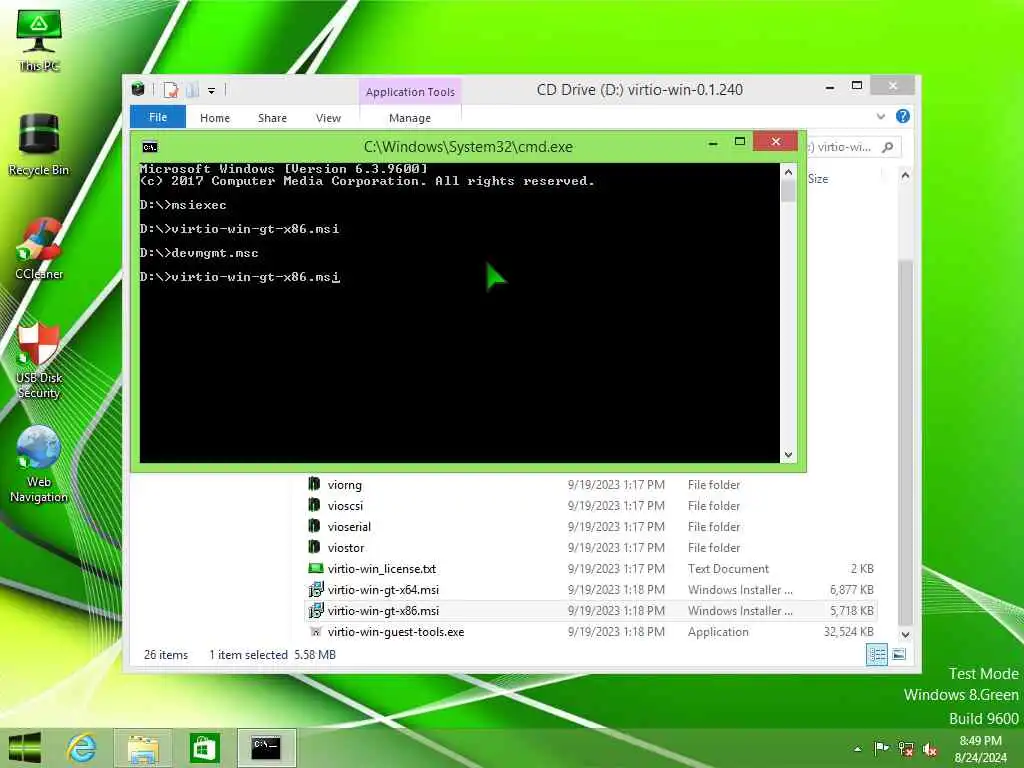
Task: Click the viorng folder icon
Action: click(x=314, y=484)
